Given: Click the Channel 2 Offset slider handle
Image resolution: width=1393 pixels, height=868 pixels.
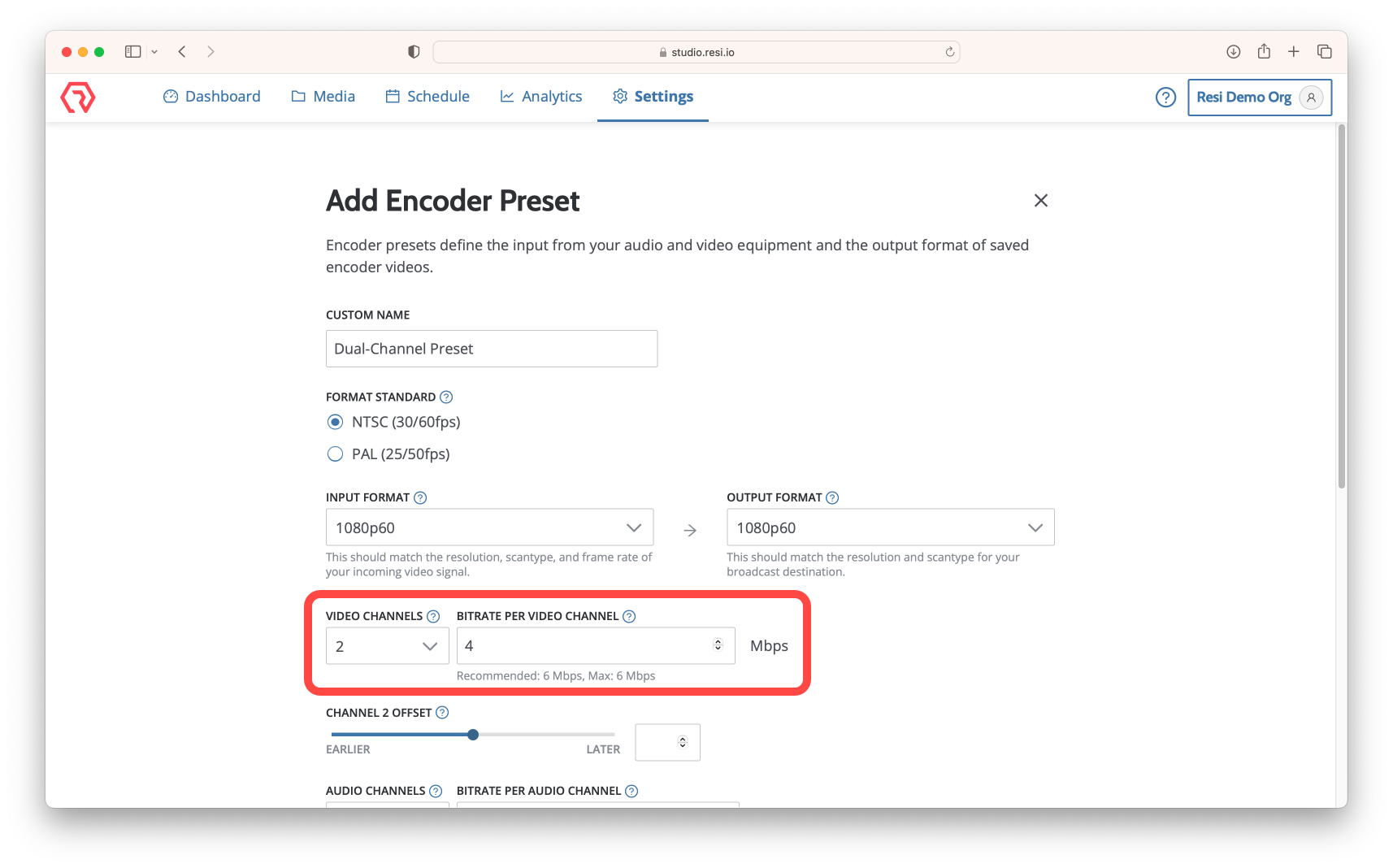Looking at the screenshot, I should [x=473, y=735].
